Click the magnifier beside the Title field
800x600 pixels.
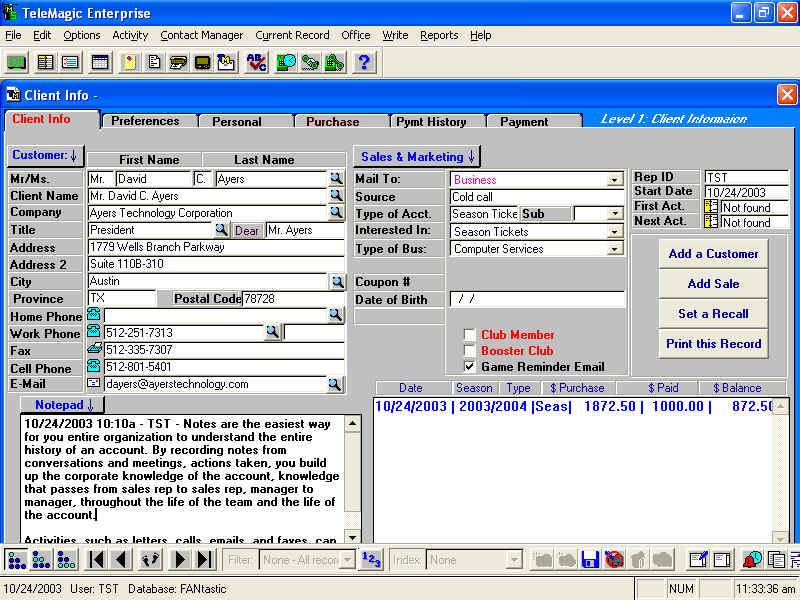(221, 230)
